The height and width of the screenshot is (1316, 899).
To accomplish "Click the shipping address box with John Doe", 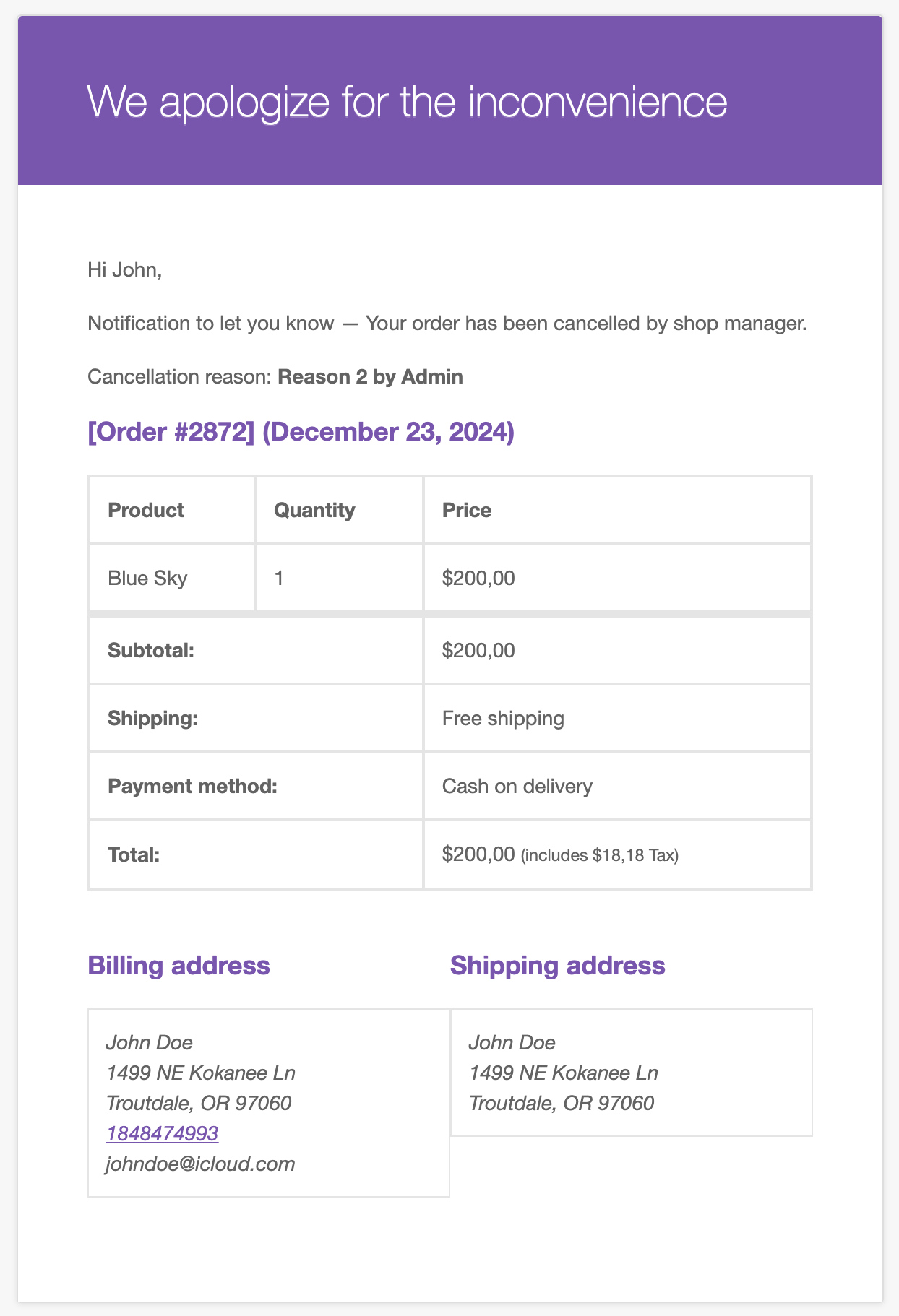I will click(632, 1073).
